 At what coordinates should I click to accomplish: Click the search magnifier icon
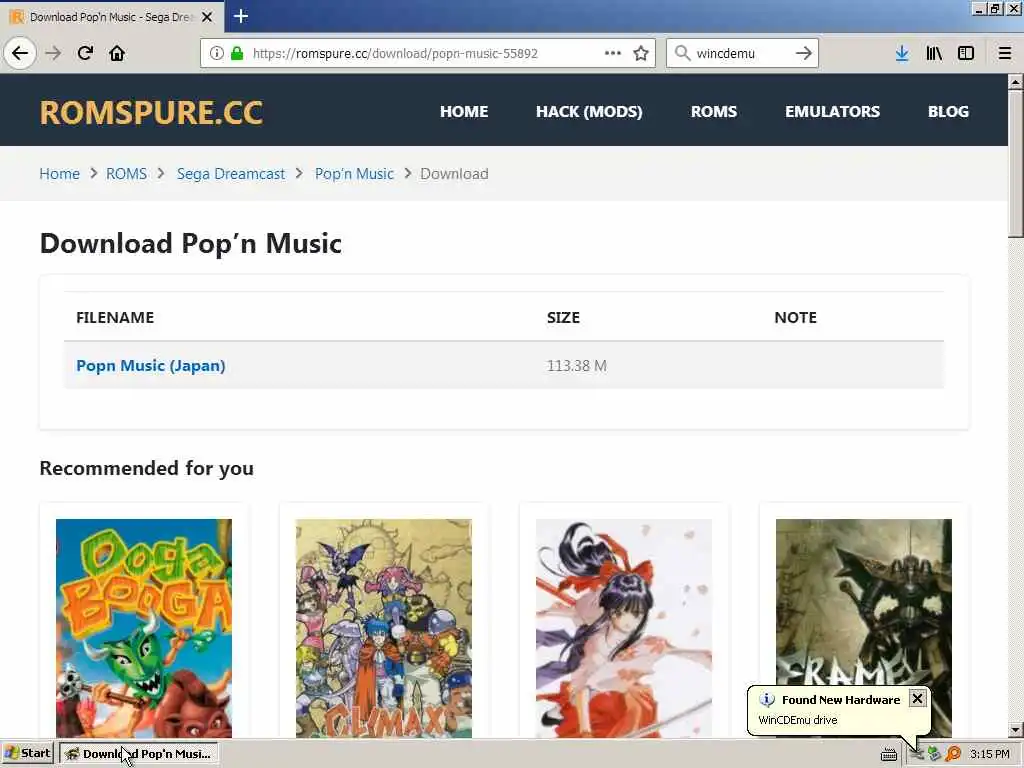click(x=682, y=53)
